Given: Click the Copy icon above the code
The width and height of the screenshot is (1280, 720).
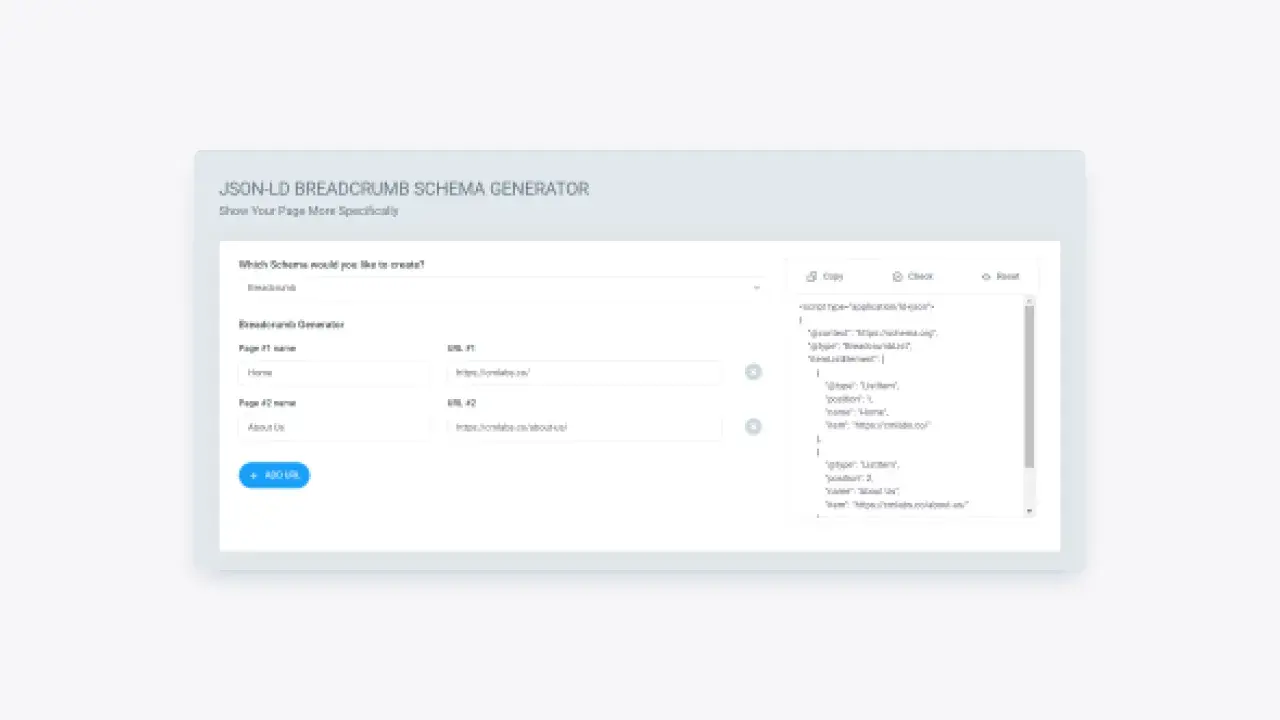Looking at the screenshot, I should (811, 276).
